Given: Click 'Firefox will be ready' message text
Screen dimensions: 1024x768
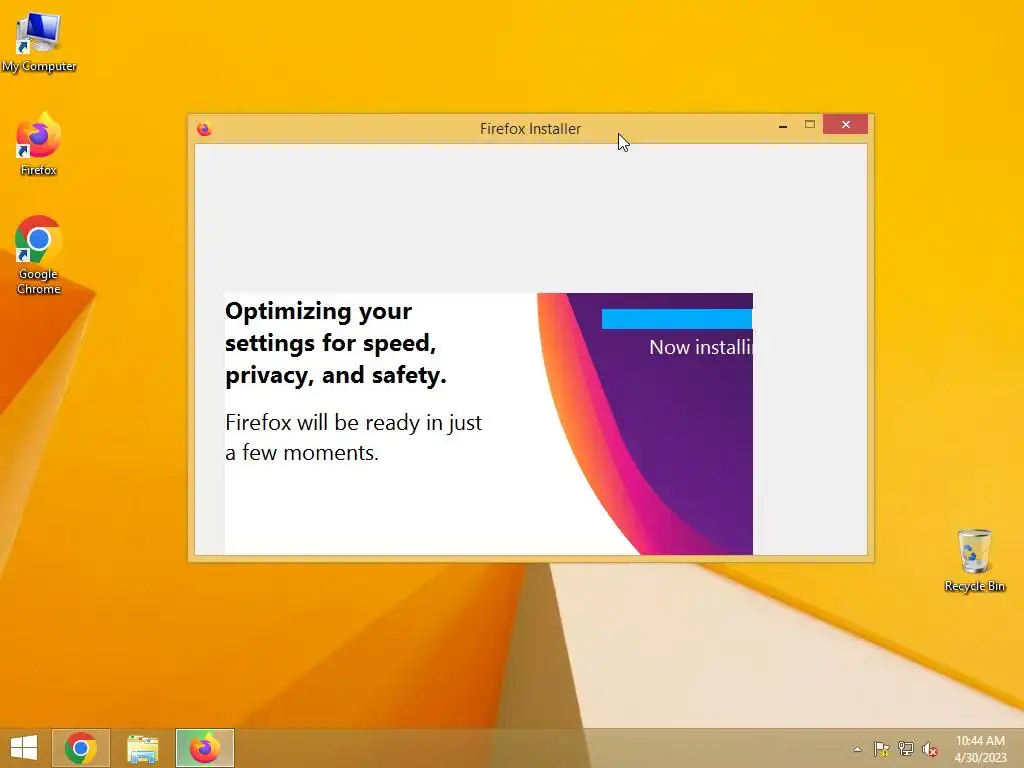Looking at the screenshot, I should (353, 438).
